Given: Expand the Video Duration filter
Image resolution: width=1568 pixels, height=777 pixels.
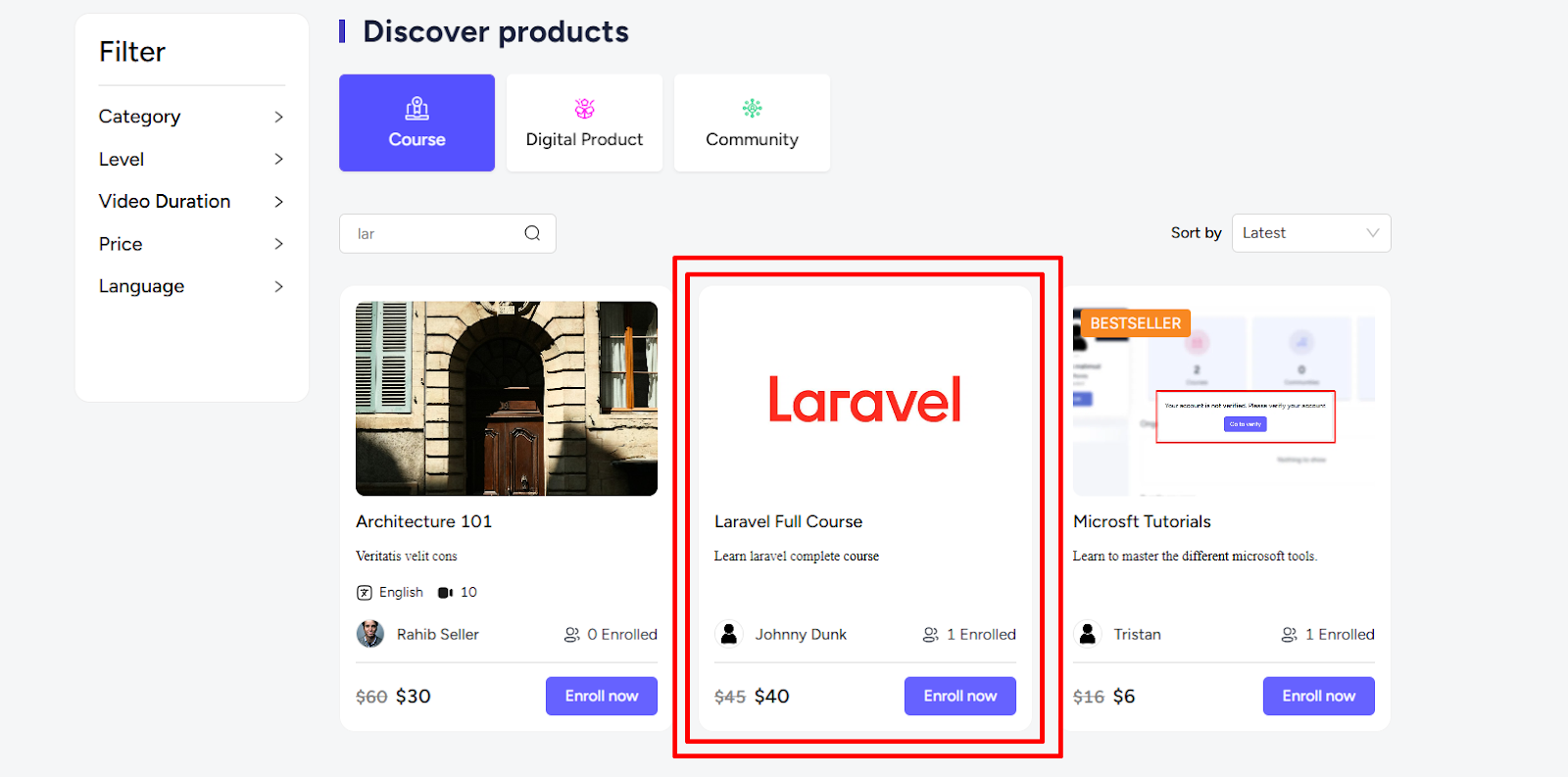Looking at the screenshot, I should coord(191,201).
